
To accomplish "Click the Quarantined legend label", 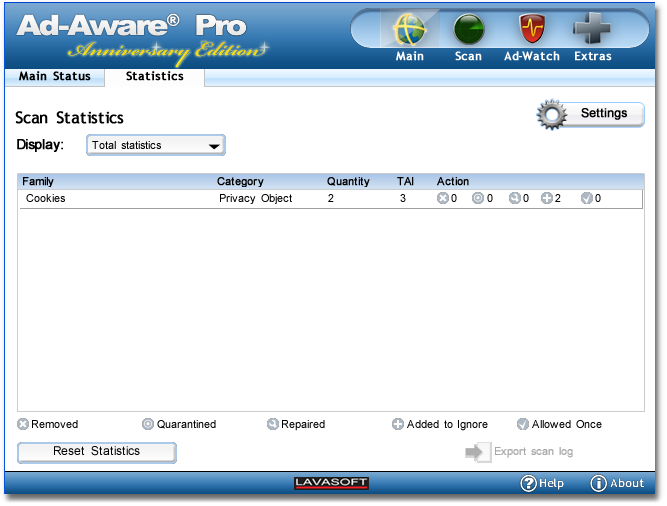I will (x=186, y=424).
